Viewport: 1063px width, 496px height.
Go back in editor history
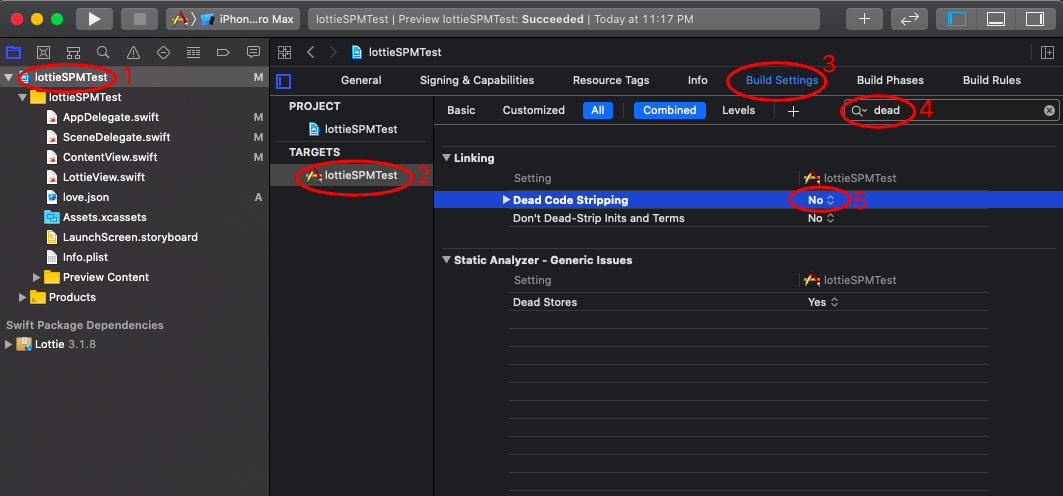click(x=310, y=52)
